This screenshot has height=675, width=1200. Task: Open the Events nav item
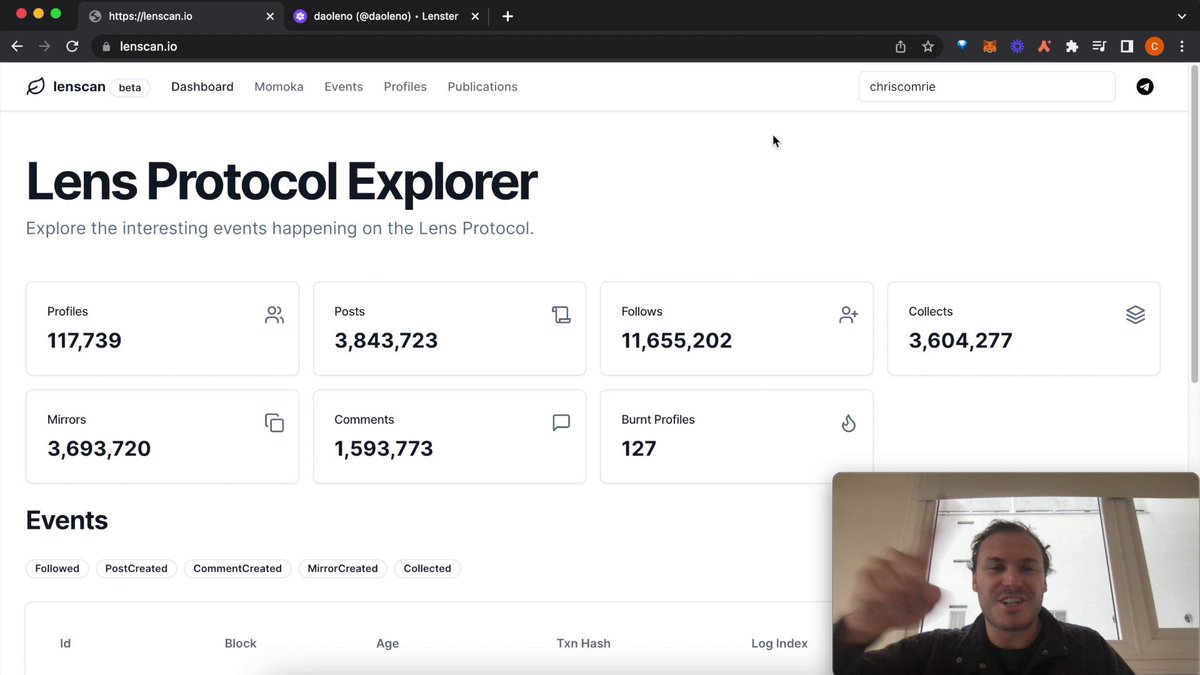point(343,87)
